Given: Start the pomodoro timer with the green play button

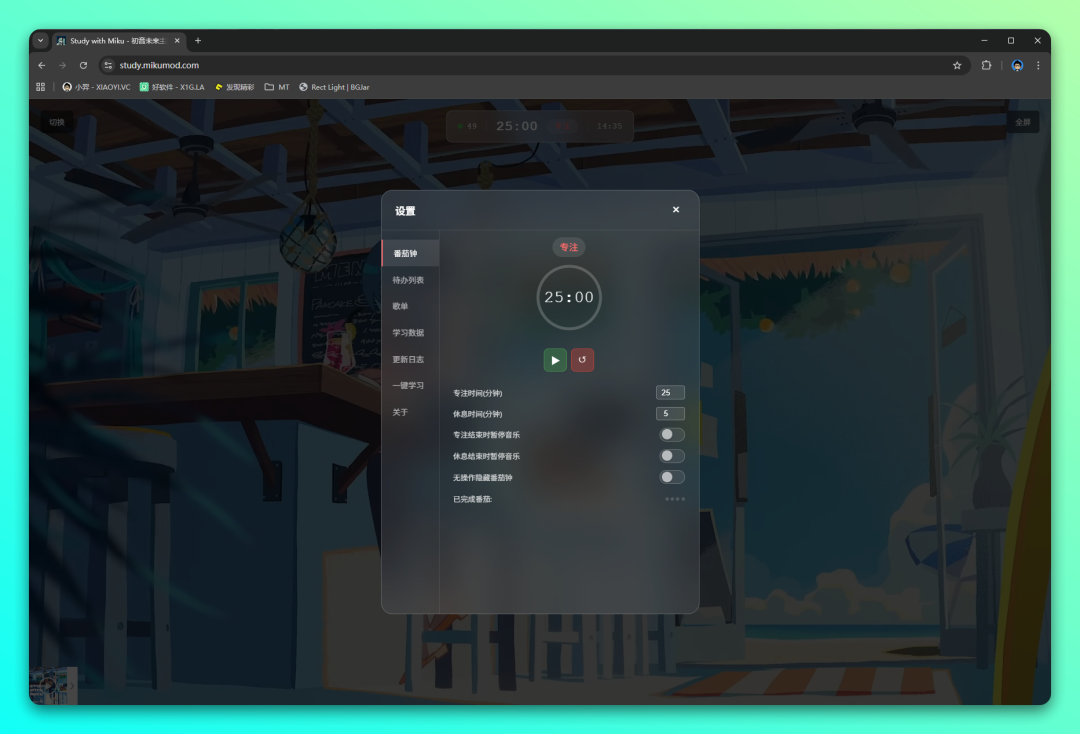Looking at the screenshot, I should click(x=555, y=360).
